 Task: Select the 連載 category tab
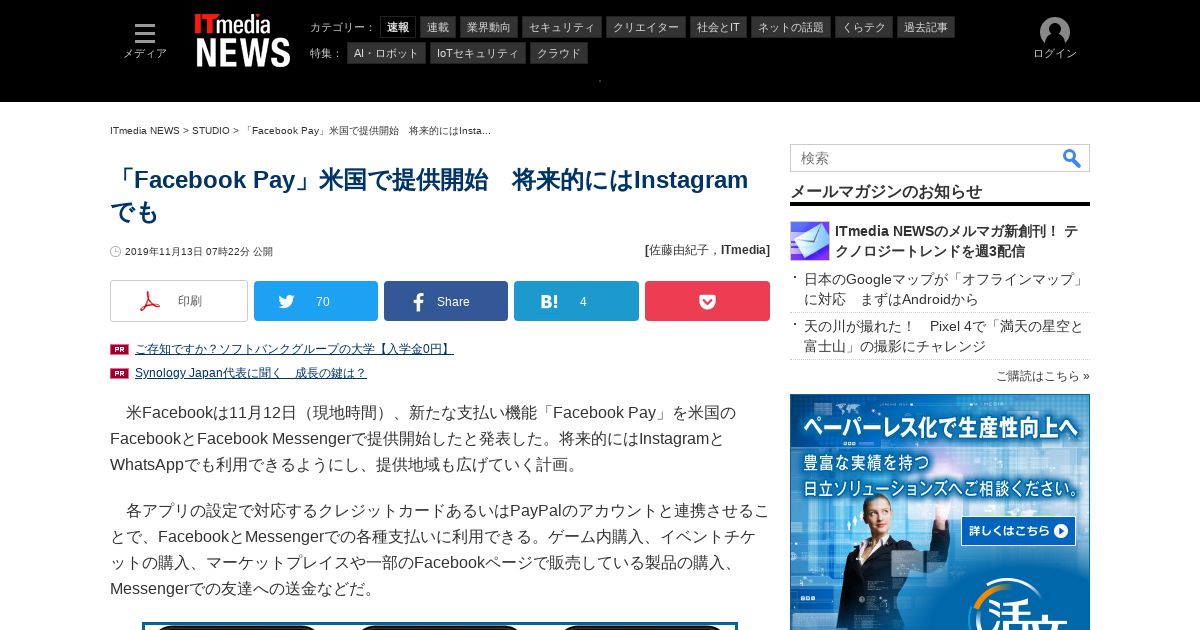click(x=438, y=27)
